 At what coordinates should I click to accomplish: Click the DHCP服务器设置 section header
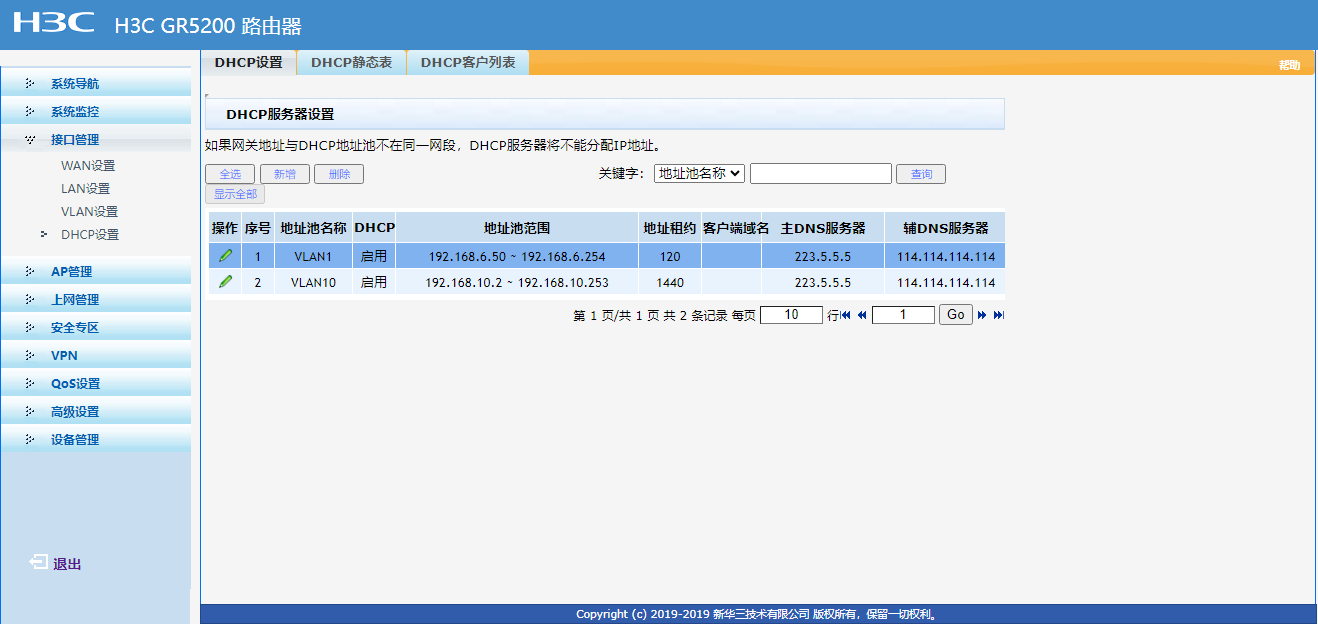click(605, 114)
